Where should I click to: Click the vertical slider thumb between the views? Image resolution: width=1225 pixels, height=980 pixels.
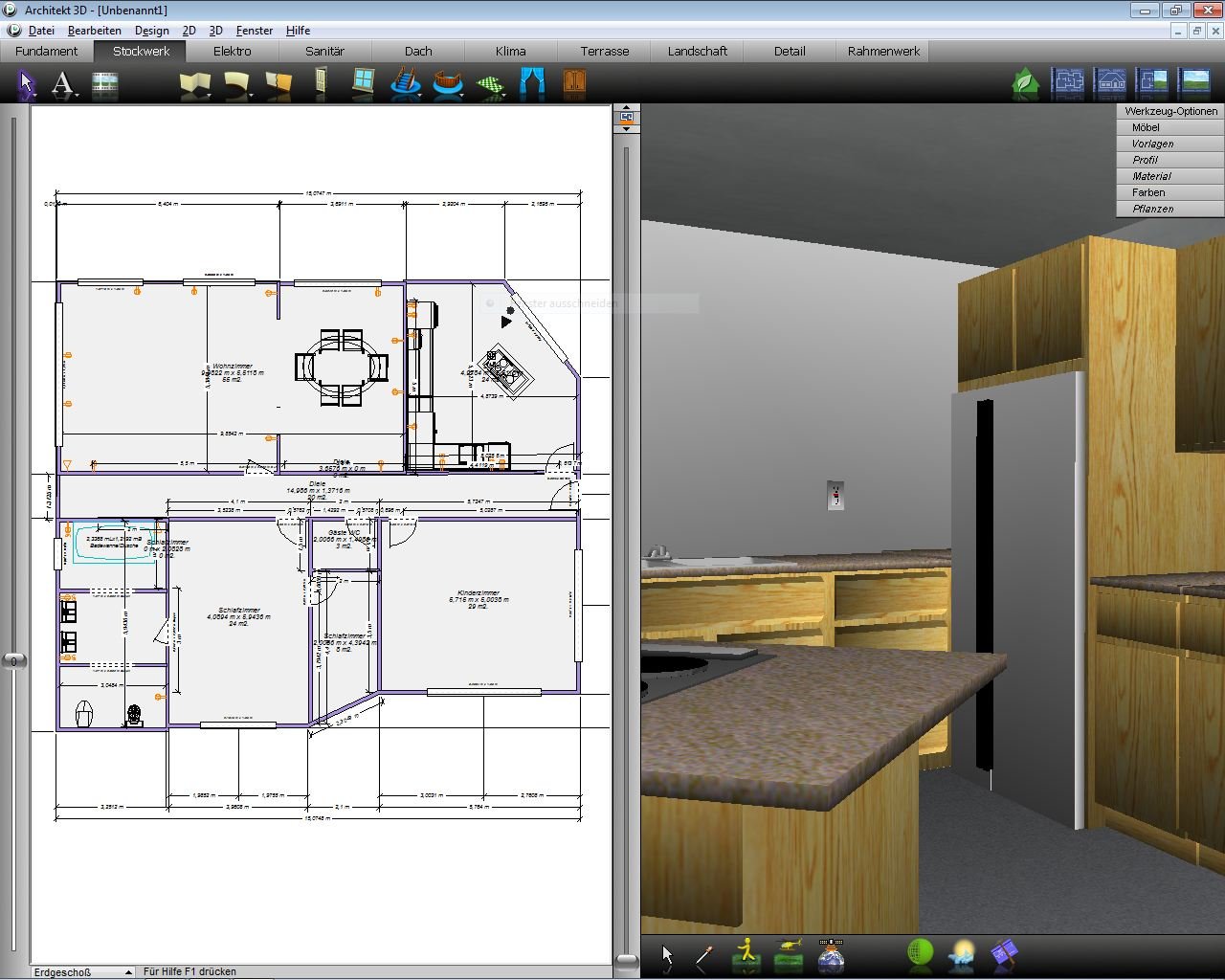pos(626,960)
